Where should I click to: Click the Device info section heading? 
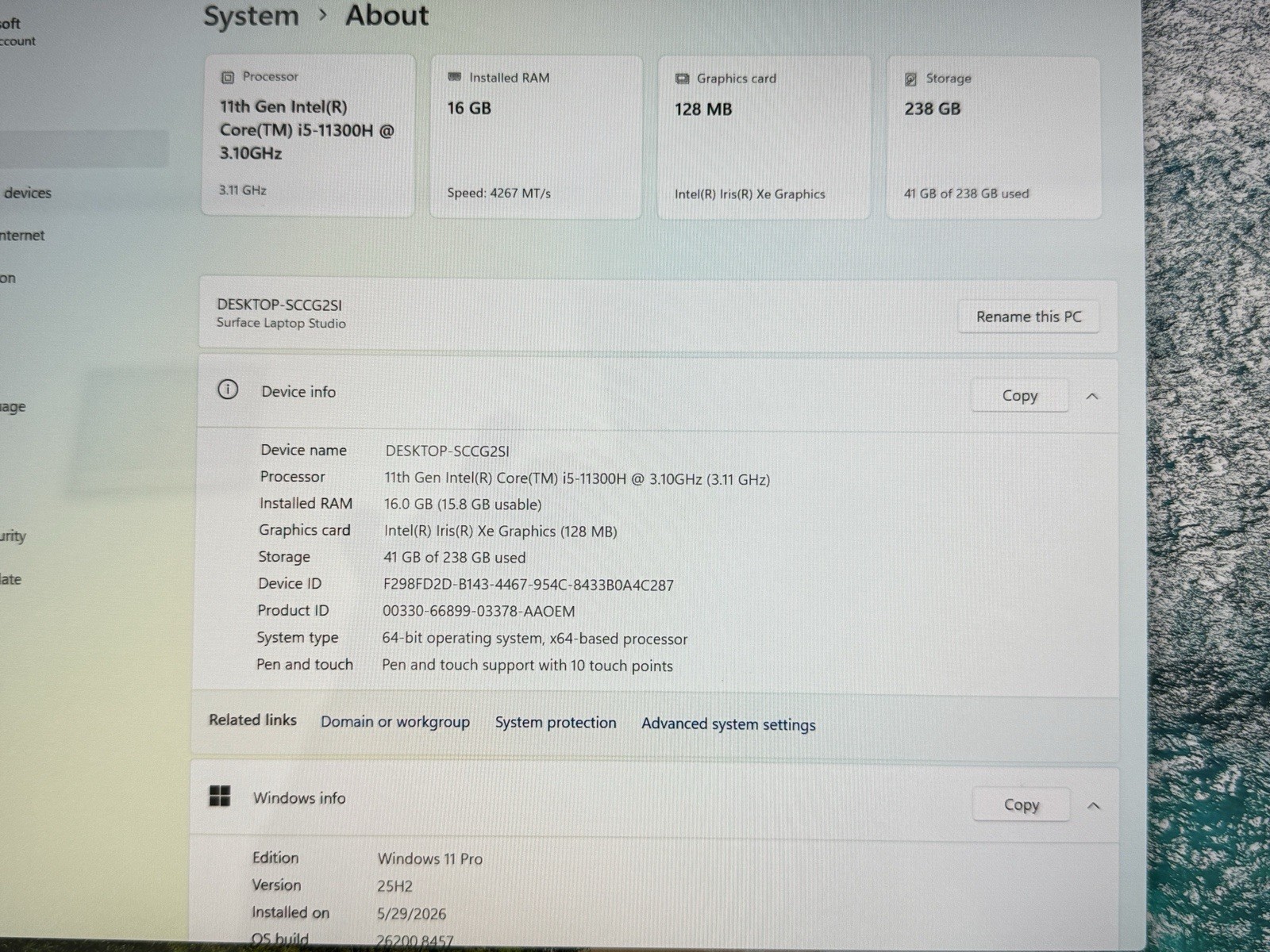(x=298, y=391)
